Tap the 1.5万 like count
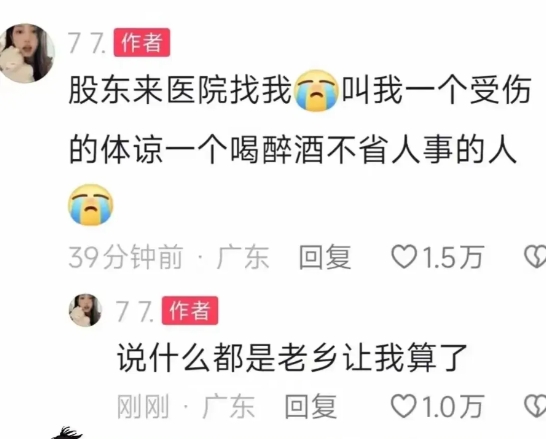Screen dimensions: 546x439 [x=453, y=257]
